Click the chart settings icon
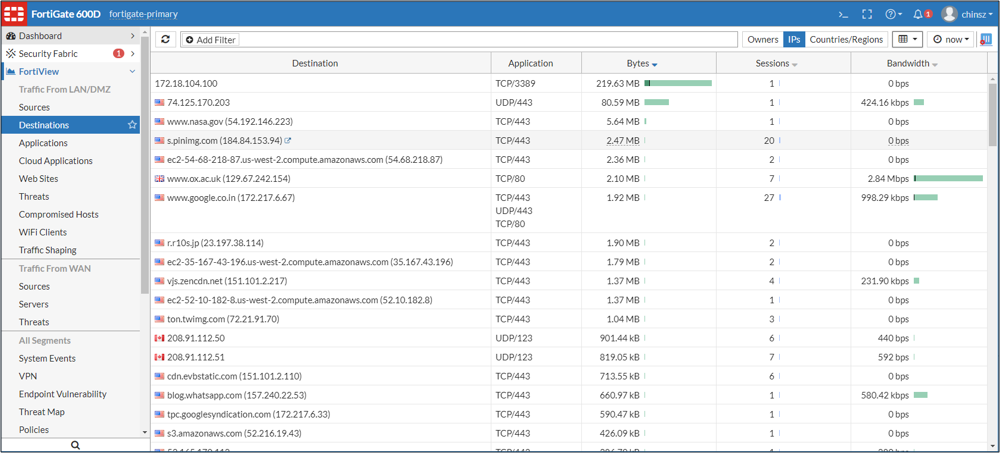 986,40
